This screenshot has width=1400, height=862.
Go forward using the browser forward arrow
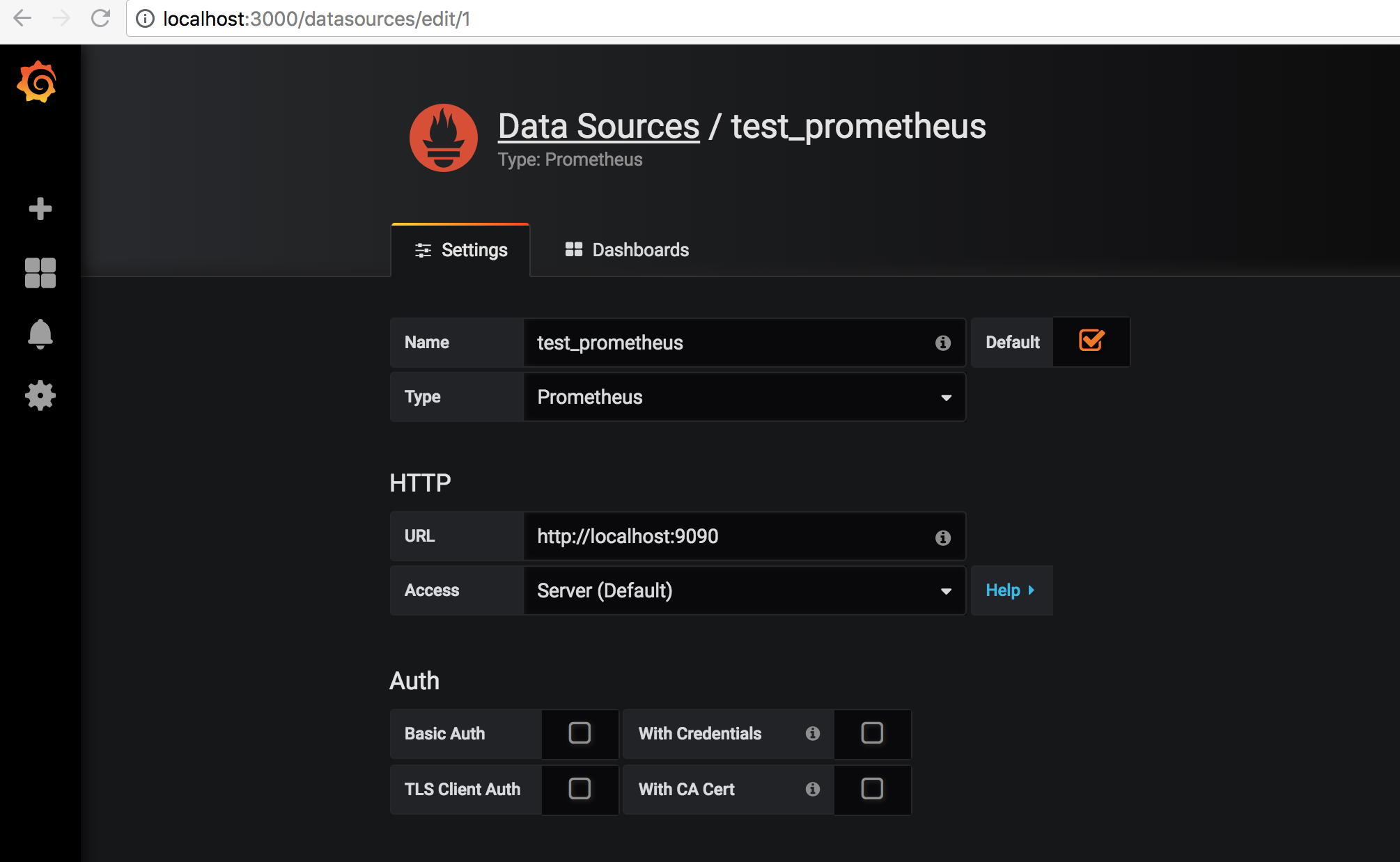62,18
